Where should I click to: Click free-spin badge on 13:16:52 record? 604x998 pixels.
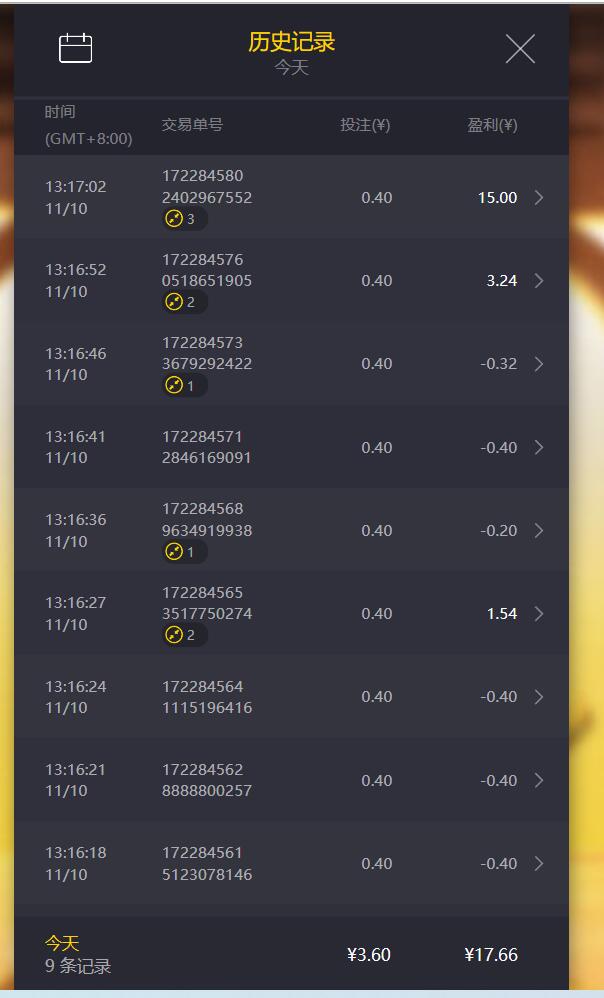coord(184,302)
